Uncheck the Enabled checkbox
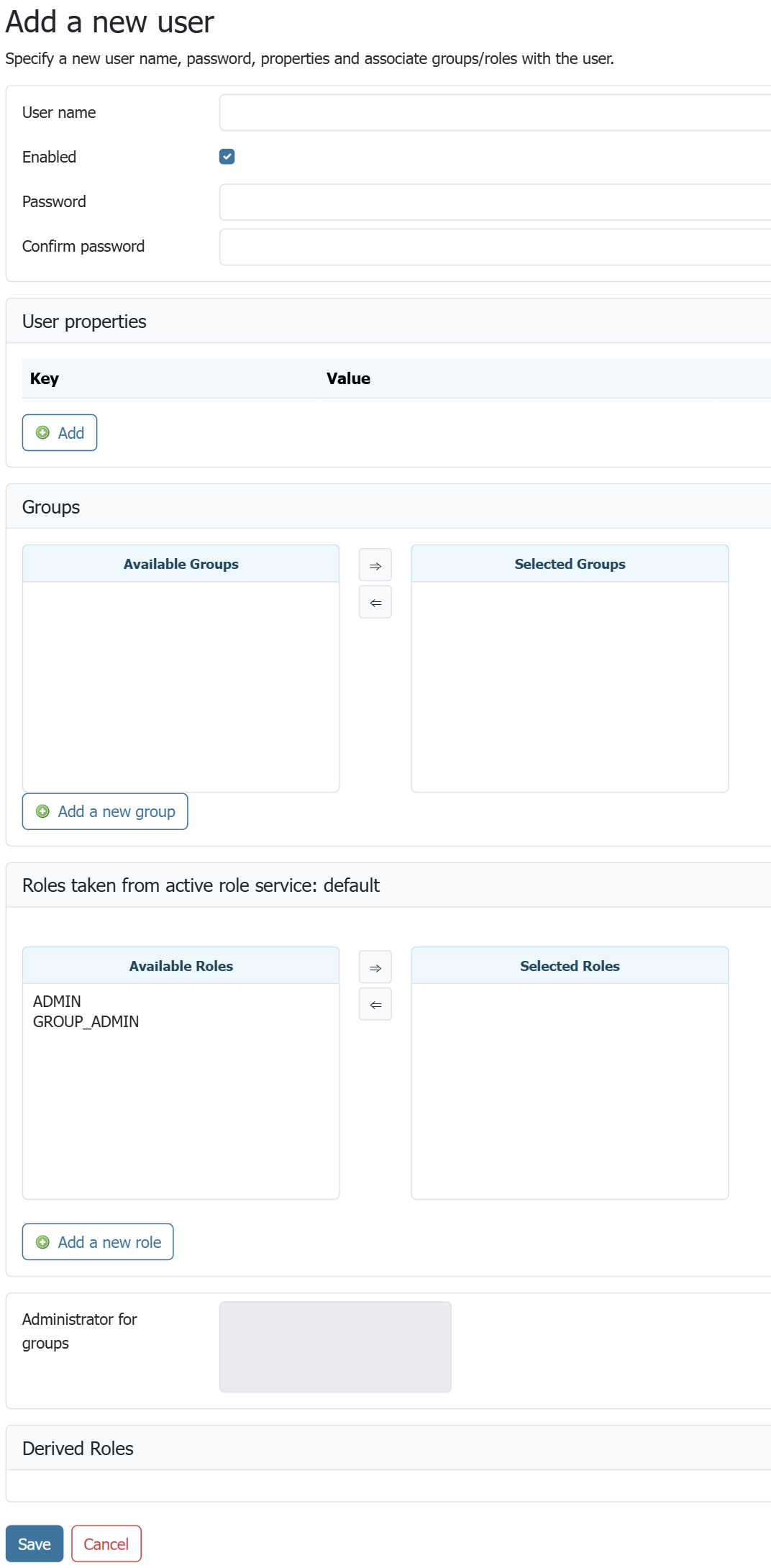This screenshot has height=1568, width=771. point(227,157)
